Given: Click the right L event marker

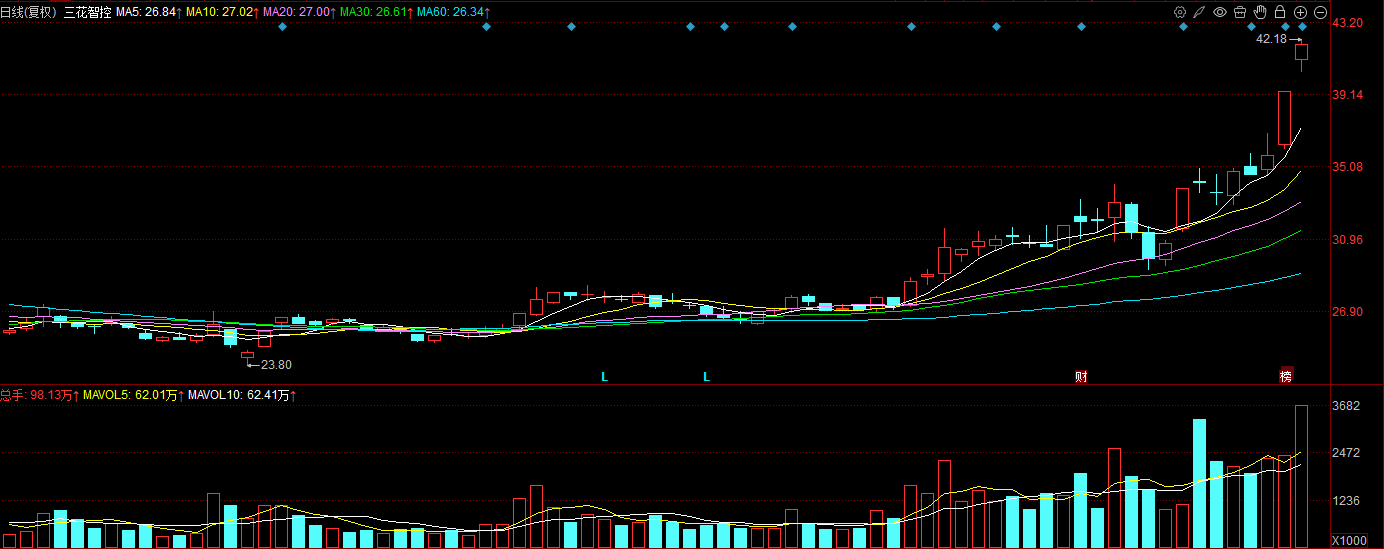Looking at the screenshot, I should 706,377.
